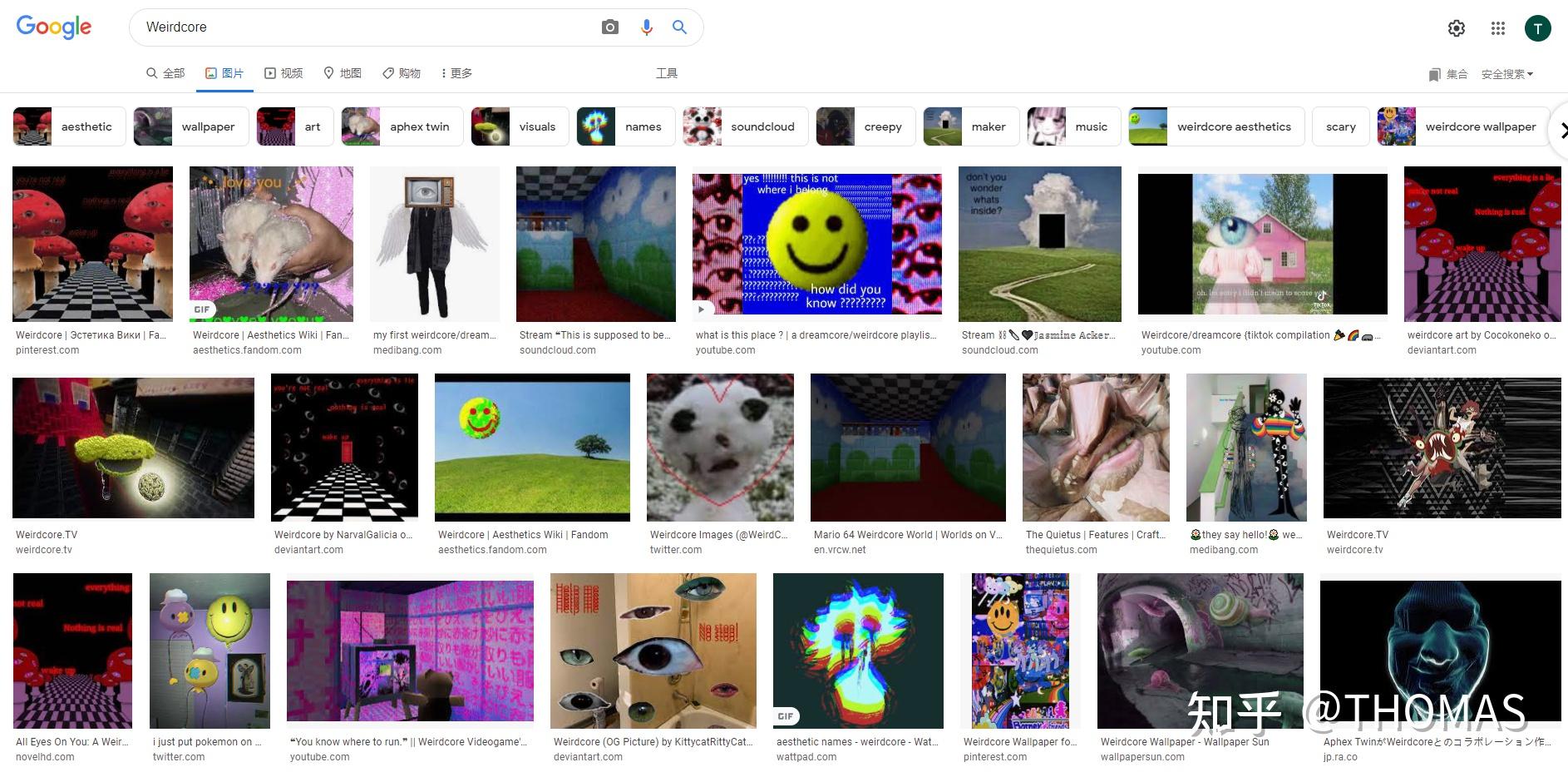Image resolution: width=1568 pixels, height=777 pixels.
Task: Open snow creature twitter image
Action: tap(720, 448)
